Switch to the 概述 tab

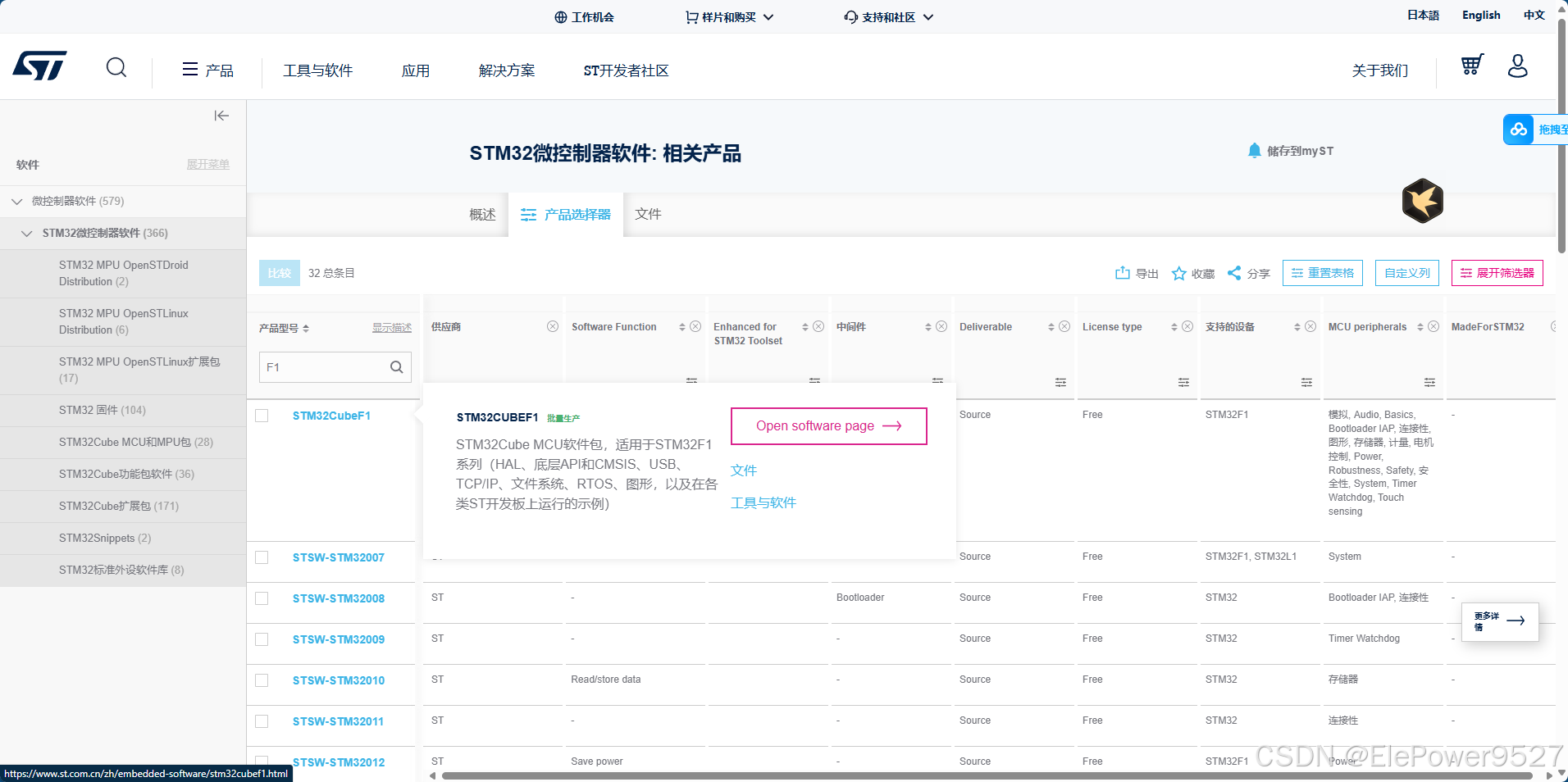point(482,215)
